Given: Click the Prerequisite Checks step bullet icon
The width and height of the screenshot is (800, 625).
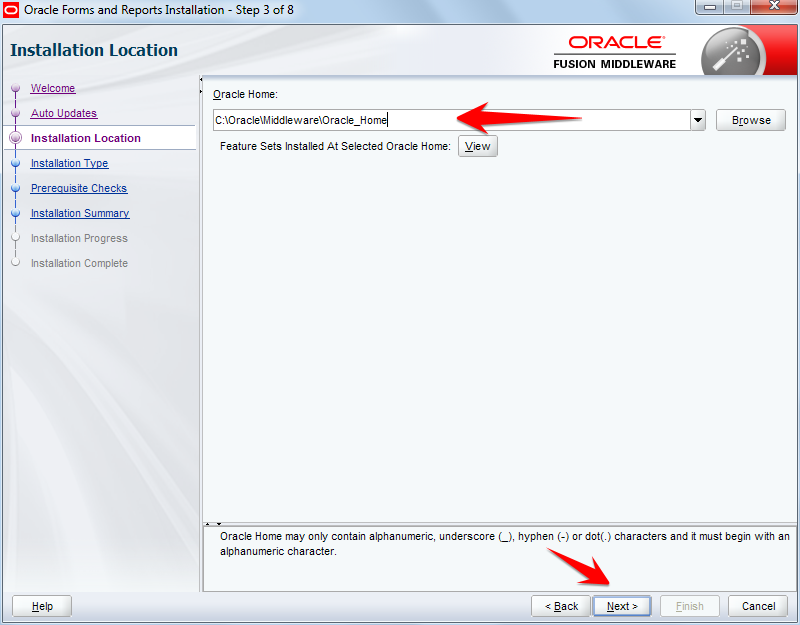Looking at the screenshot, I should [x=16, y=188].
